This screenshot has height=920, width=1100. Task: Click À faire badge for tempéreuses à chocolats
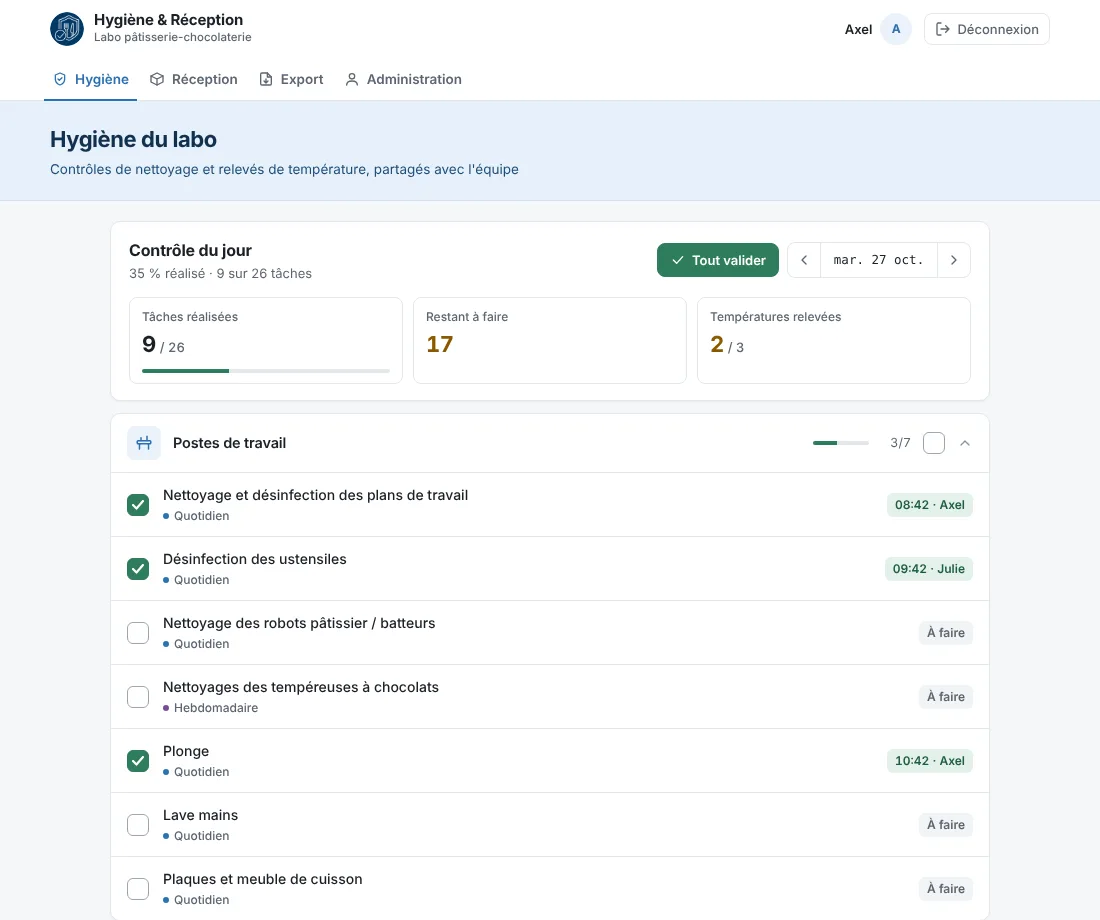coord(946,697)
